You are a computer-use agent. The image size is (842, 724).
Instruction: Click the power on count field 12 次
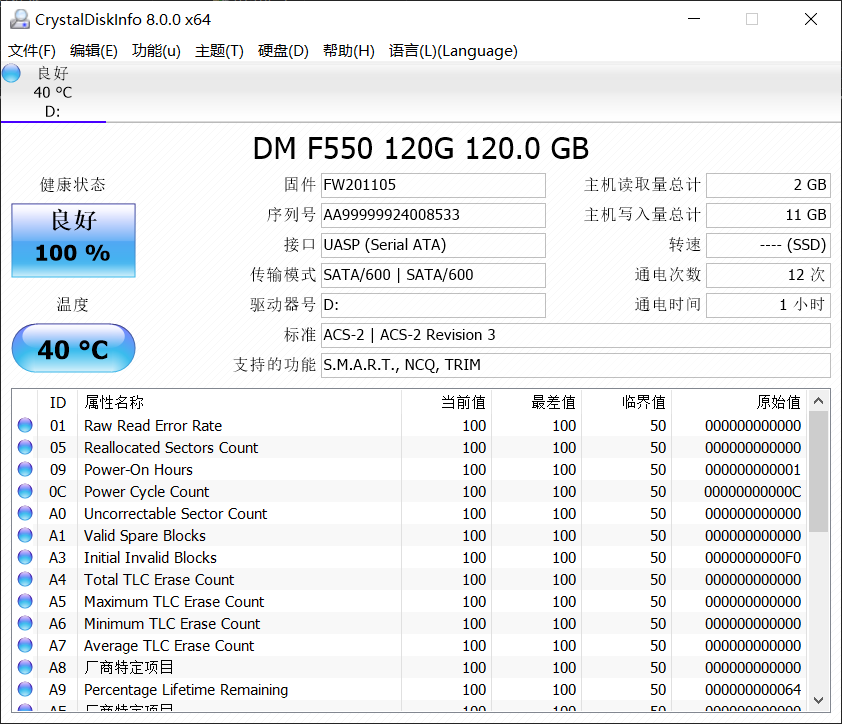coord(768,276)
